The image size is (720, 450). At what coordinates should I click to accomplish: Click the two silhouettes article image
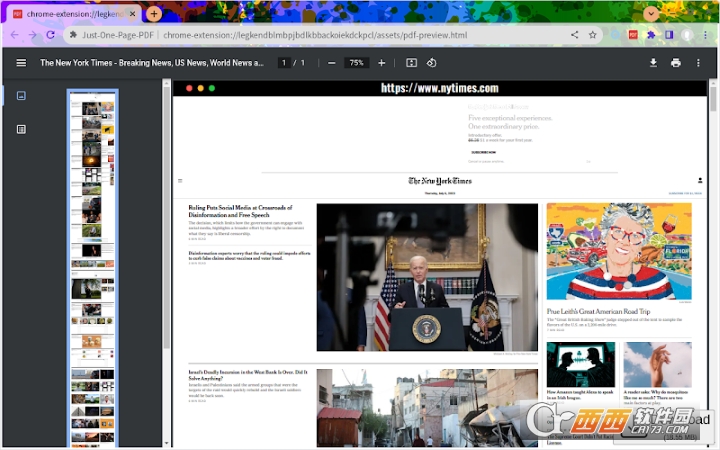[580, 365]
